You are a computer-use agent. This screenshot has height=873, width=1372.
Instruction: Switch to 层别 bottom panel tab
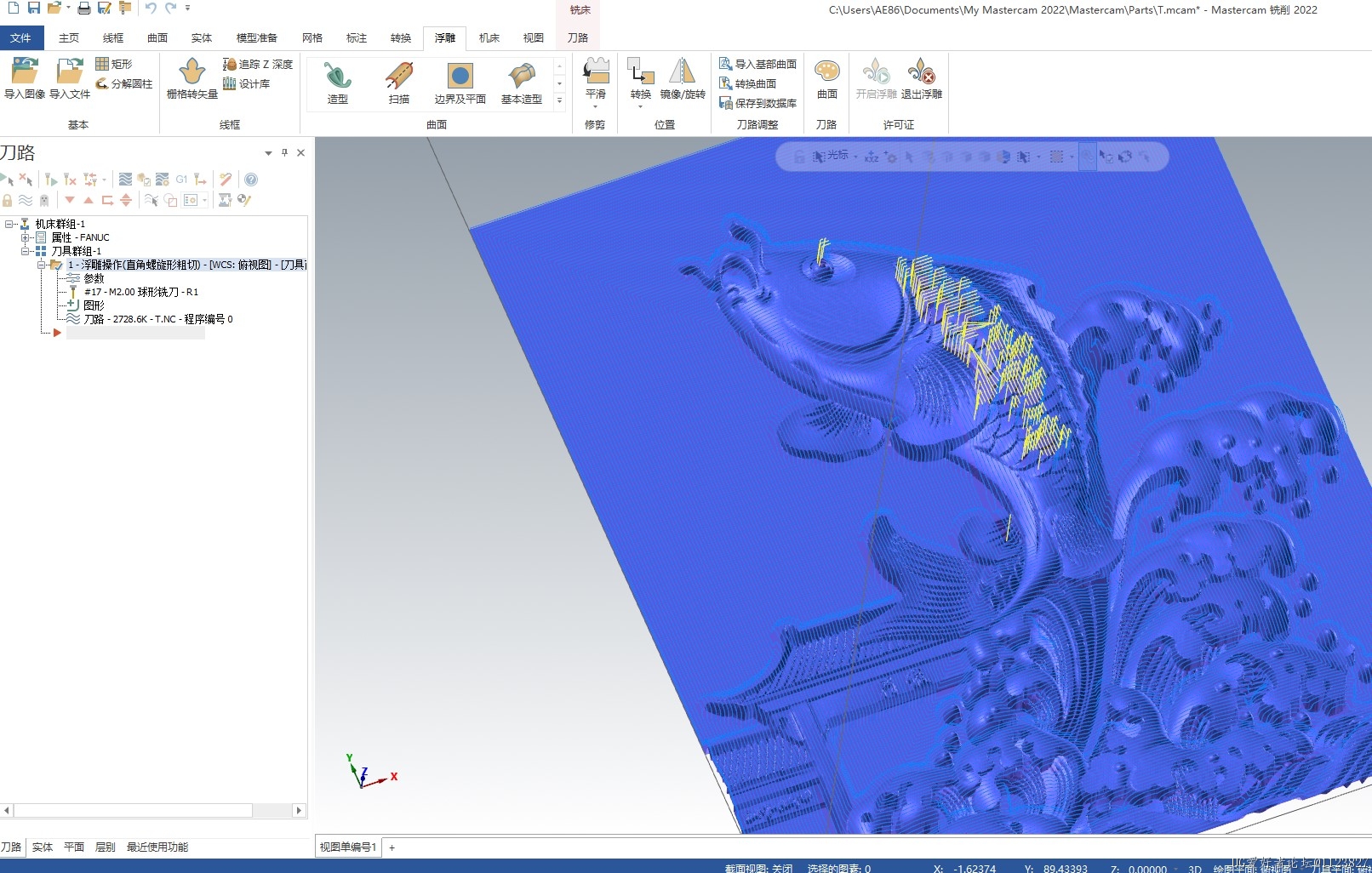(105, 847)
